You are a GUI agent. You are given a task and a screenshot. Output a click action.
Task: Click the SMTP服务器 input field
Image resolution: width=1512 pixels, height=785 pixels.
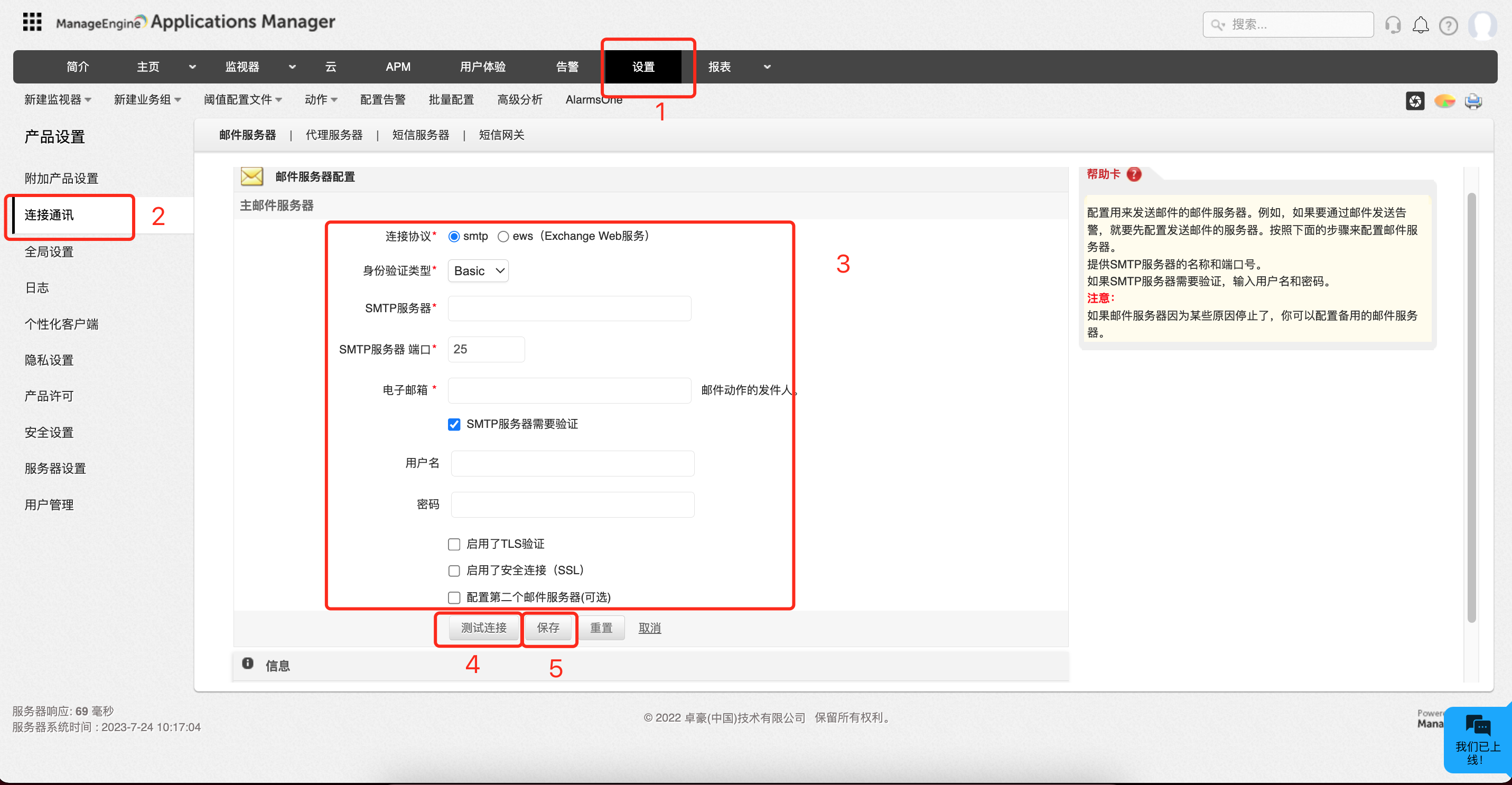point(570,309)
